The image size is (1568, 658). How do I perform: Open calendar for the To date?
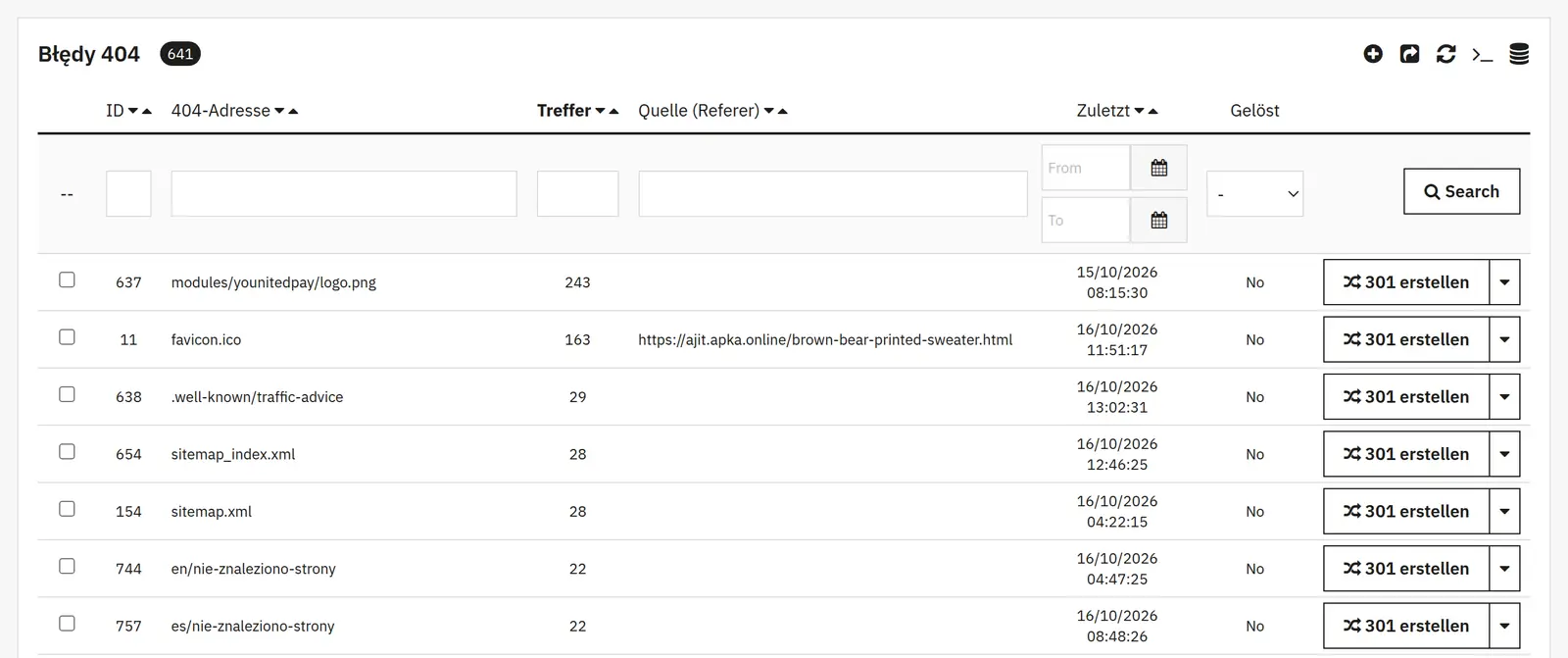point(1159,220)
